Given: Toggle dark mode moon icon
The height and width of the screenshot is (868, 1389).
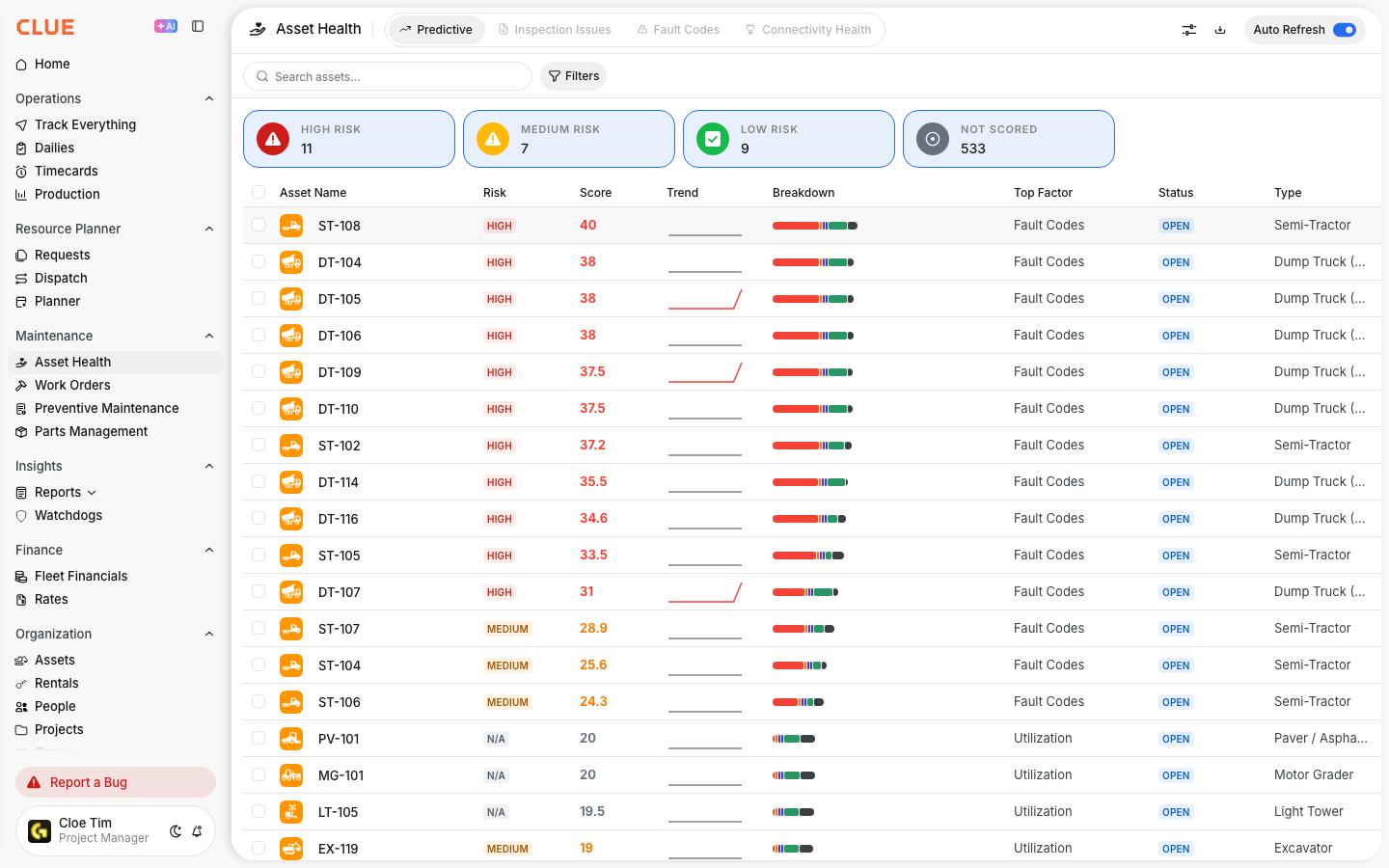Looking at the screenshot, I should [176, 831].
